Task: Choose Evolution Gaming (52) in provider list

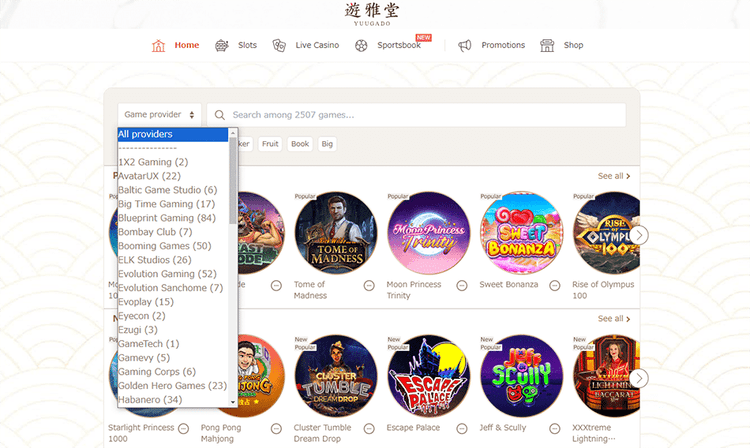Action: click(x=167, y=274)
